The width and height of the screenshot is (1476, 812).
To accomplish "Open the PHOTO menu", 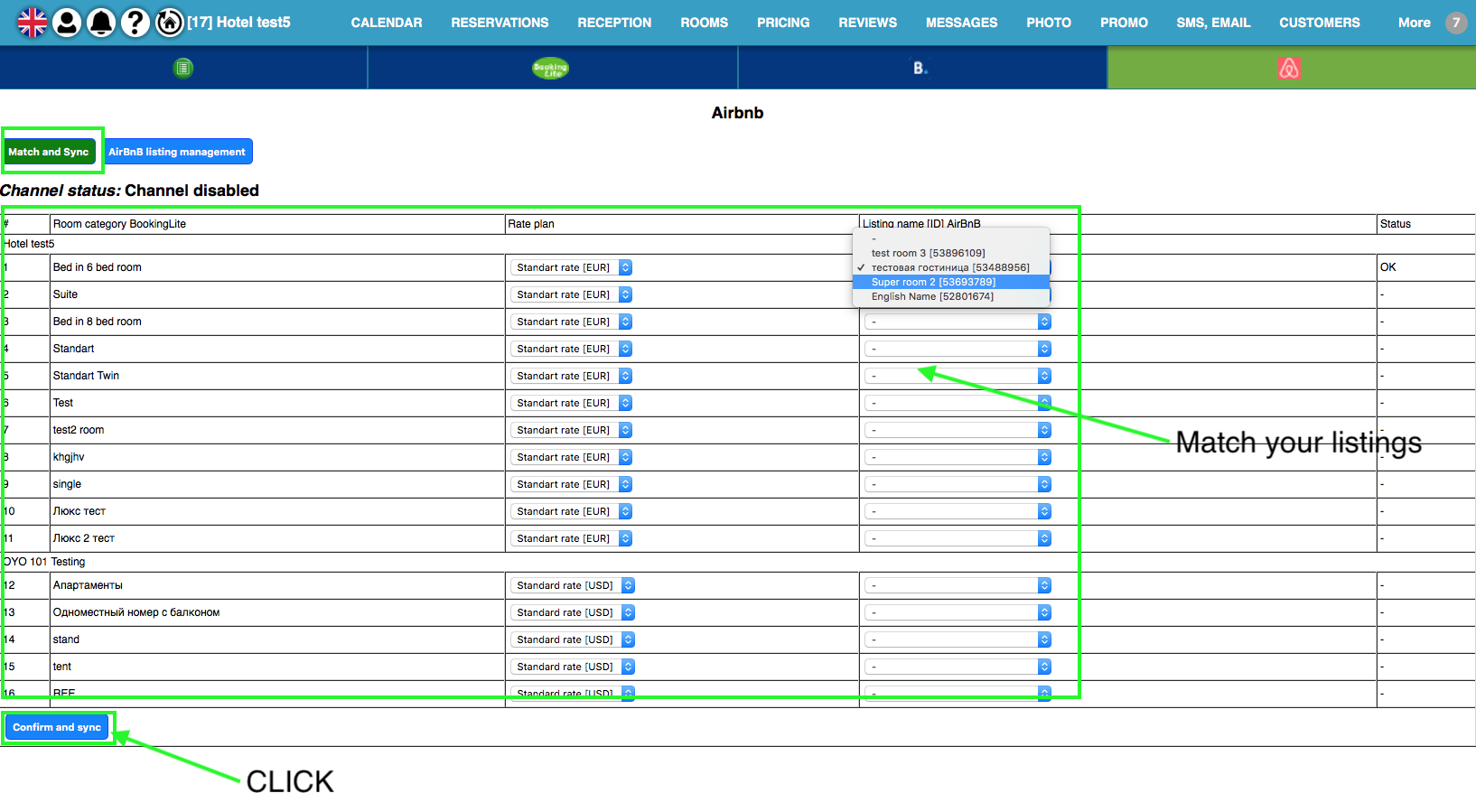I will click(1049, 23).
